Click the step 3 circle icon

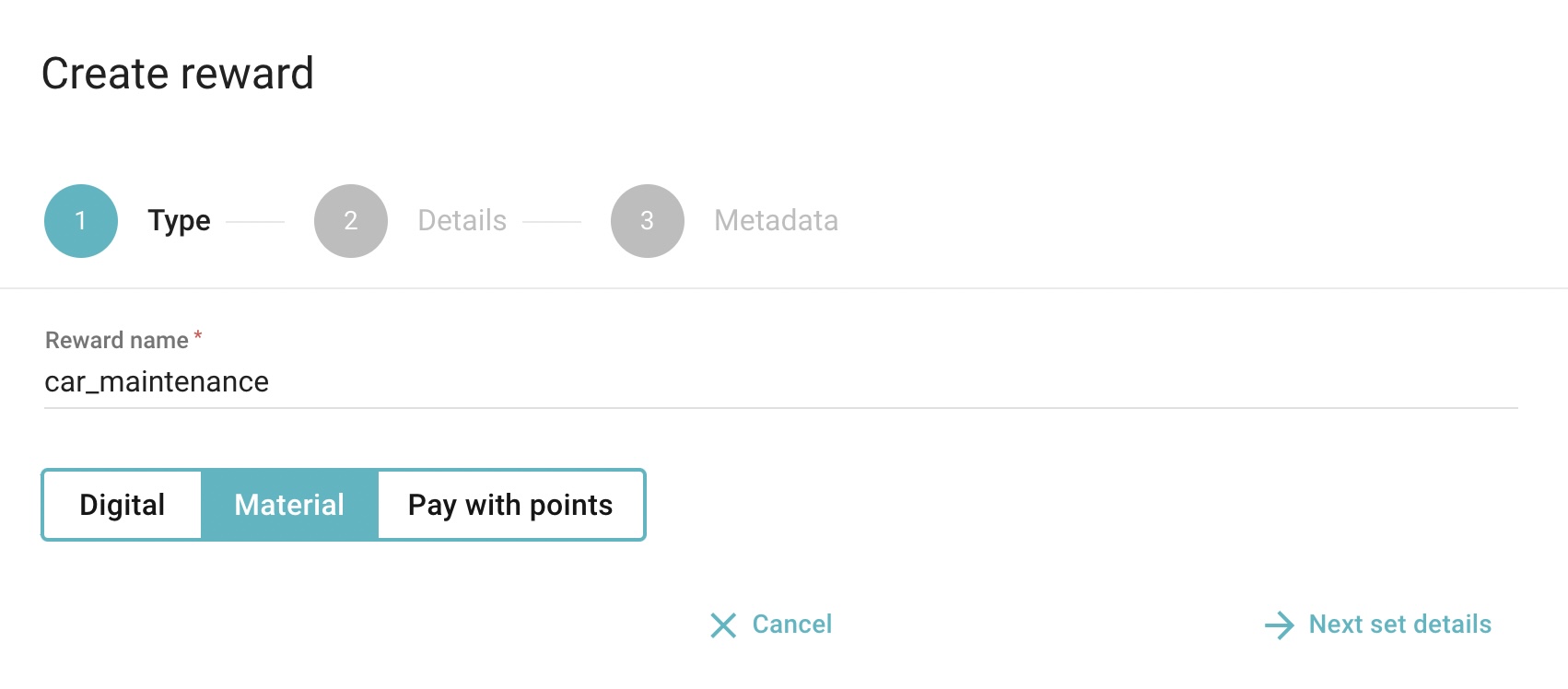[x=648, y=221]
